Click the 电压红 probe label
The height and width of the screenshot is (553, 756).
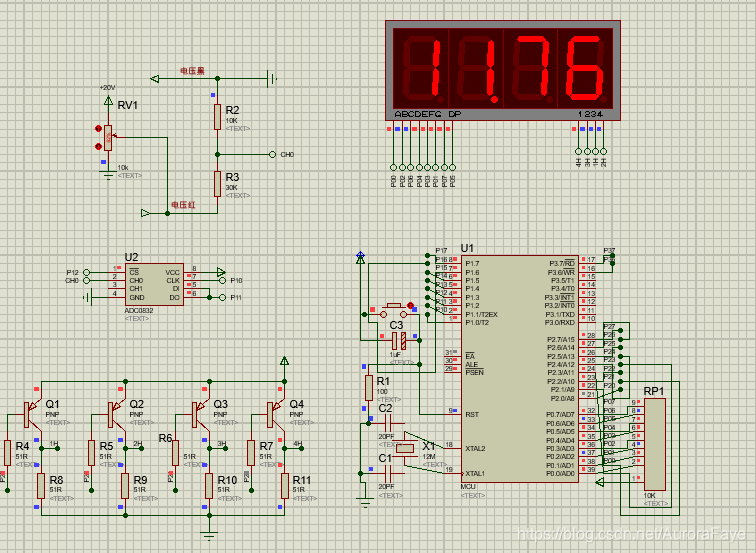[x=183, y=205]
